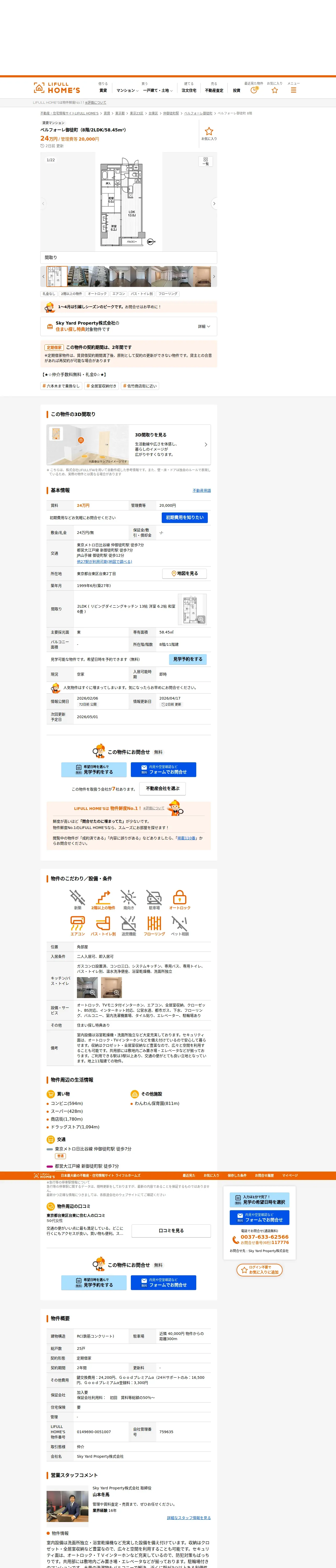
Task: Open 他27駅が利用可能 map link
Action: click(x=104, y=562)
